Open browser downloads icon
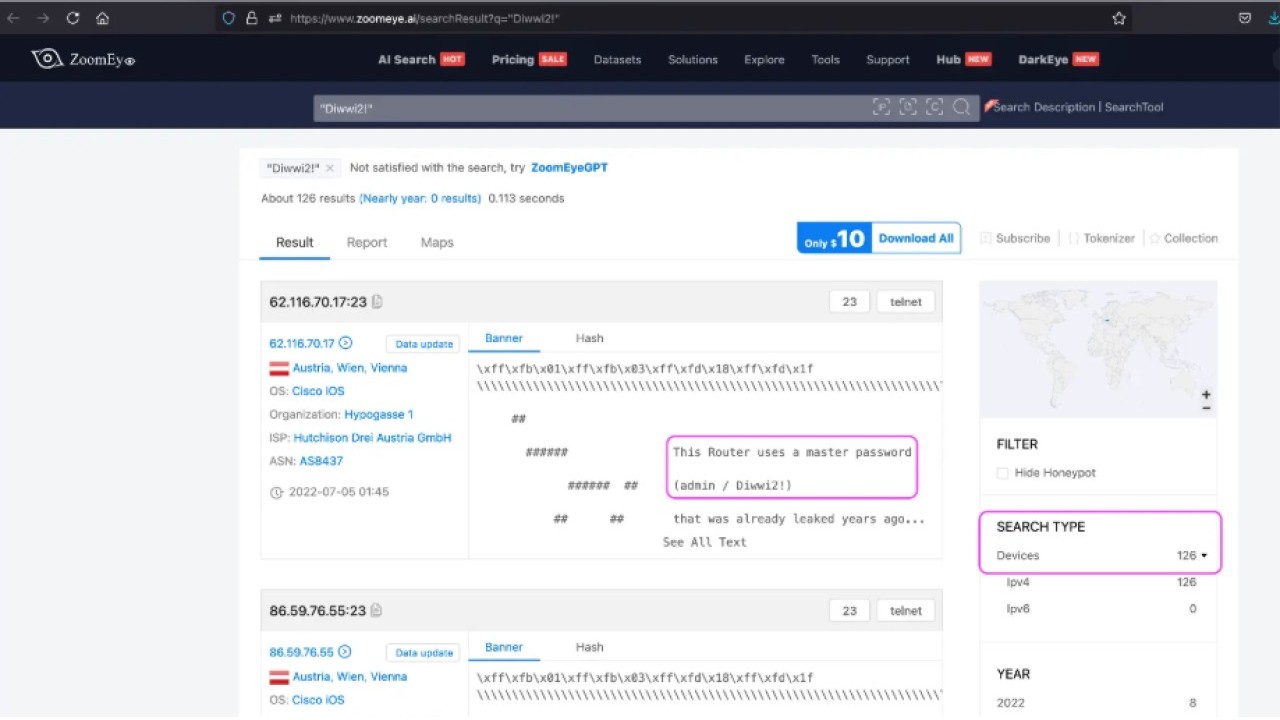Screen dimensions: 1280x720 (1274, 18)
